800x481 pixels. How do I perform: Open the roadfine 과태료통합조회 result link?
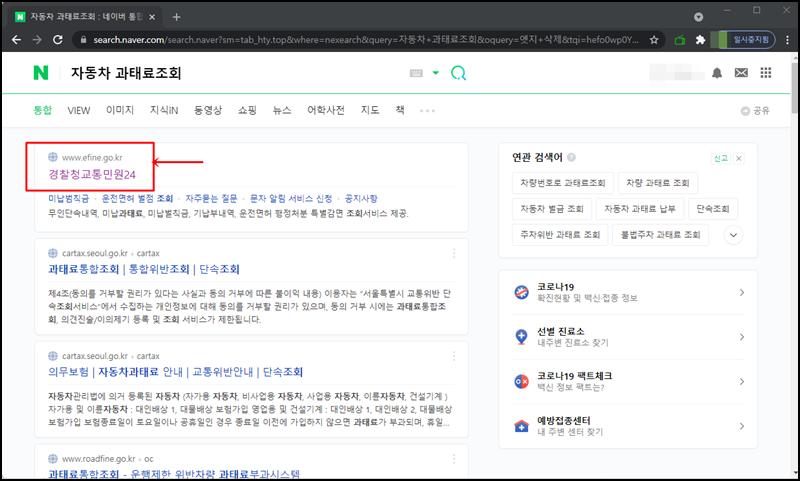(174, 474)
